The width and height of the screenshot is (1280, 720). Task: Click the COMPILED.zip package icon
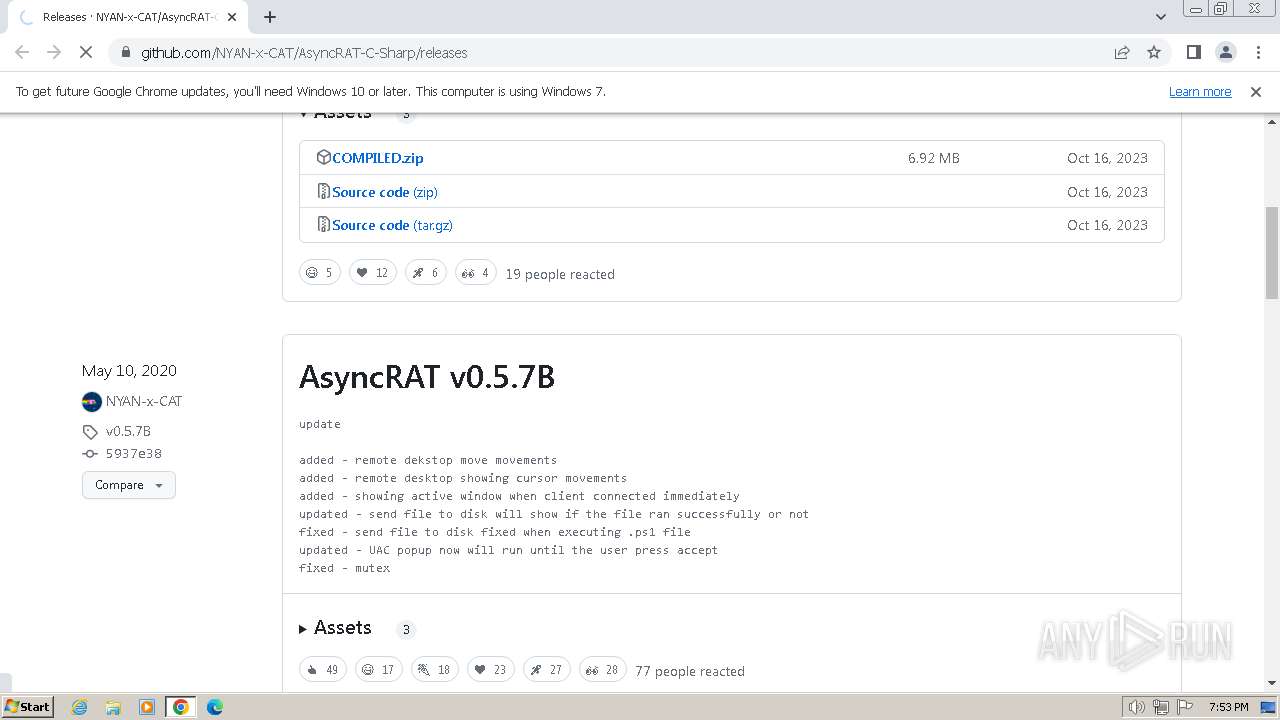[324, 157]
